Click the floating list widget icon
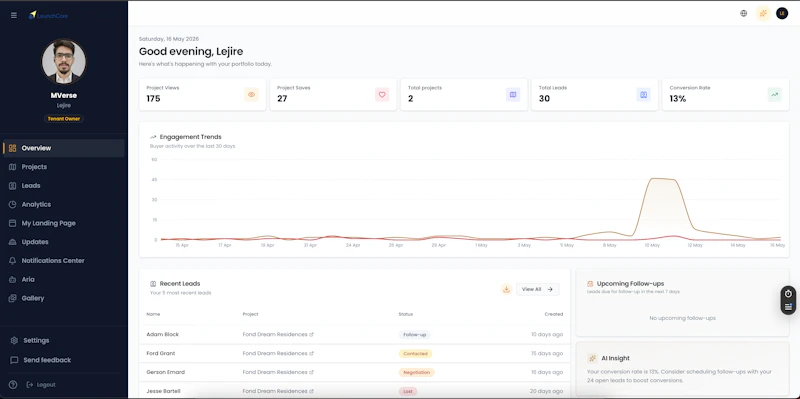The width and height of the screenshot is (800, 399). [x=788, y=307]
